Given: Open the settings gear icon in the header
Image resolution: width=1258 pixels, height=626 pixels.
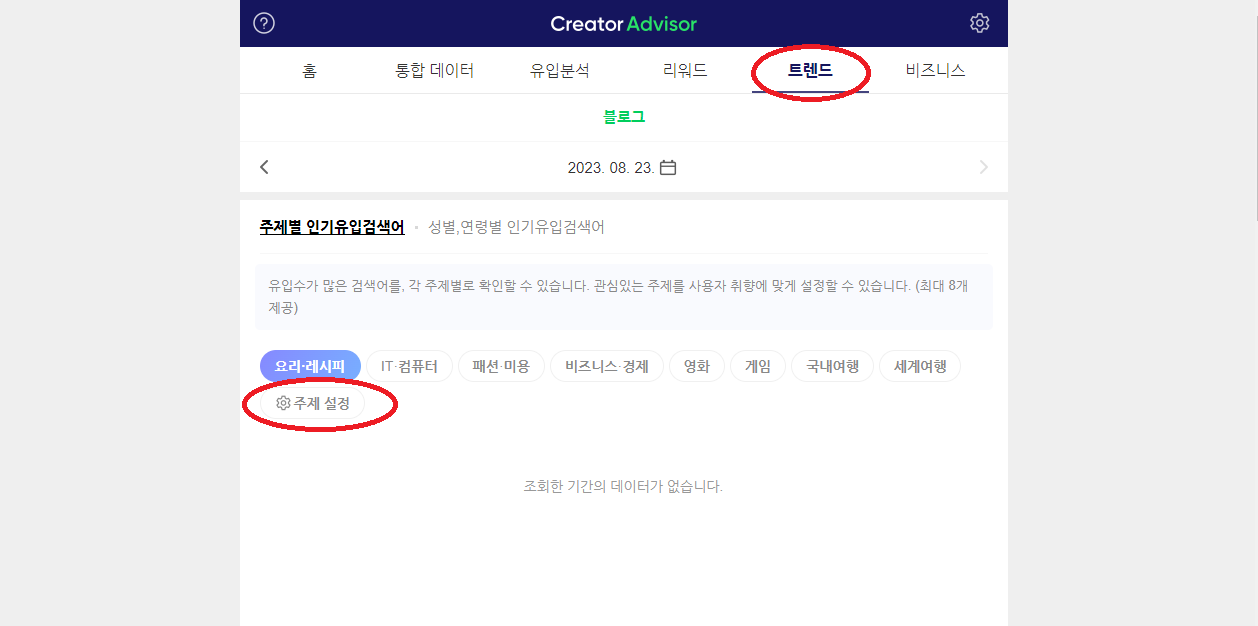Looking at the screenshot, I should pos(980,23).
